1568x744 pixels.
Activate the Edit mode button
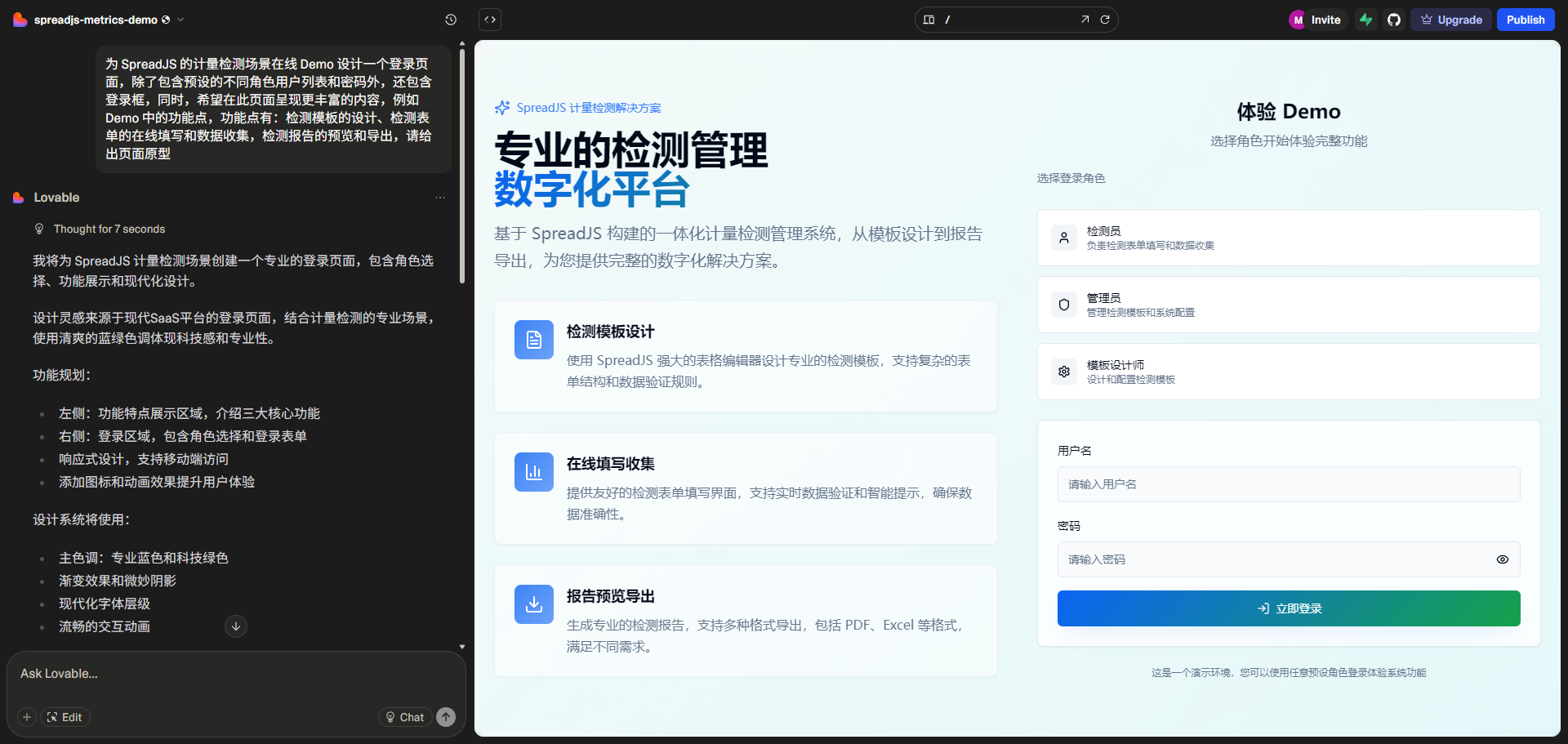65,717
